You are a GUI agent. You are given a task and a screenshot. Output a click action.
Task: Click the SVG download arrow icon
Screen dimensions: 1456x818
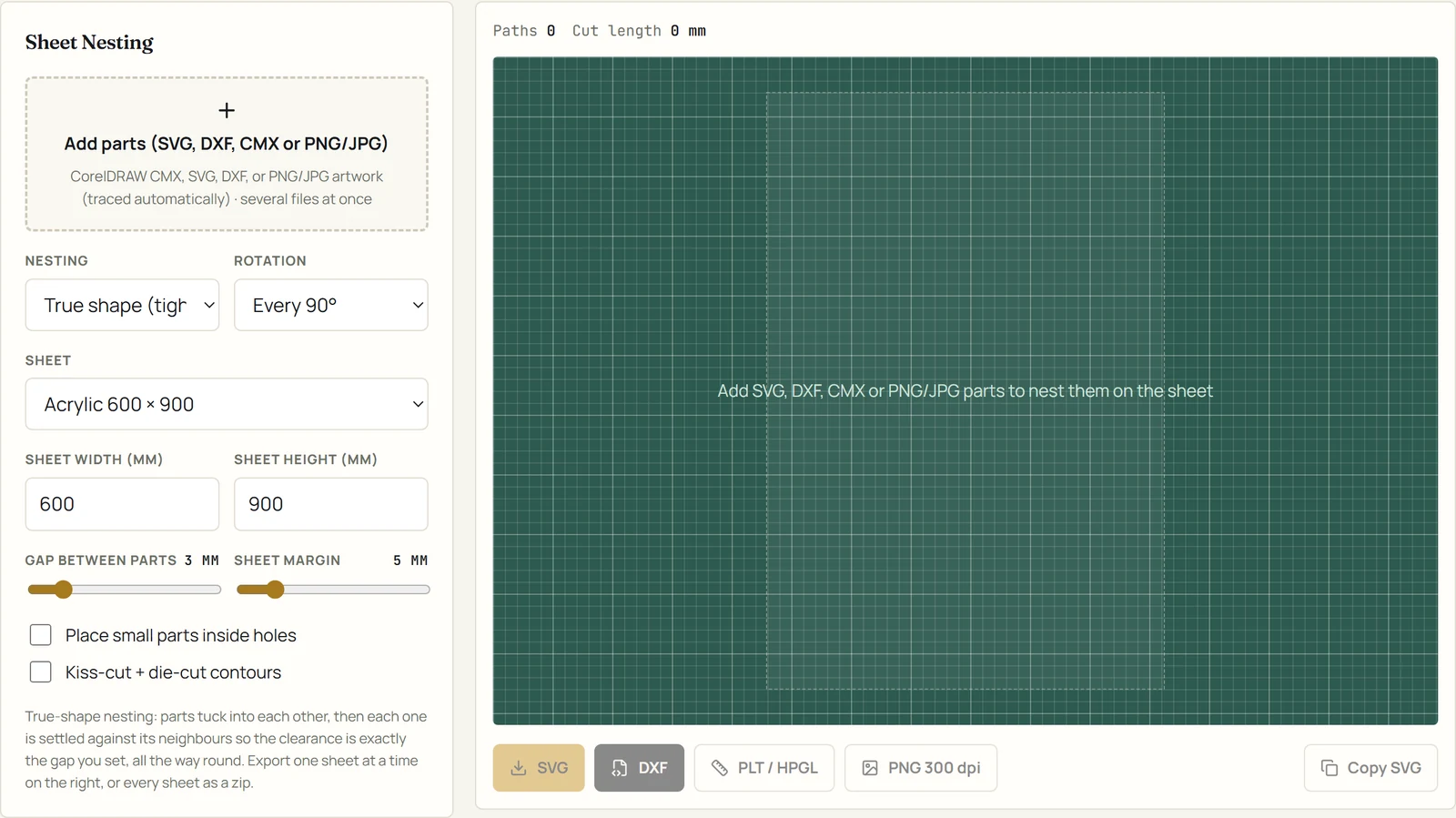pos(519,768)
